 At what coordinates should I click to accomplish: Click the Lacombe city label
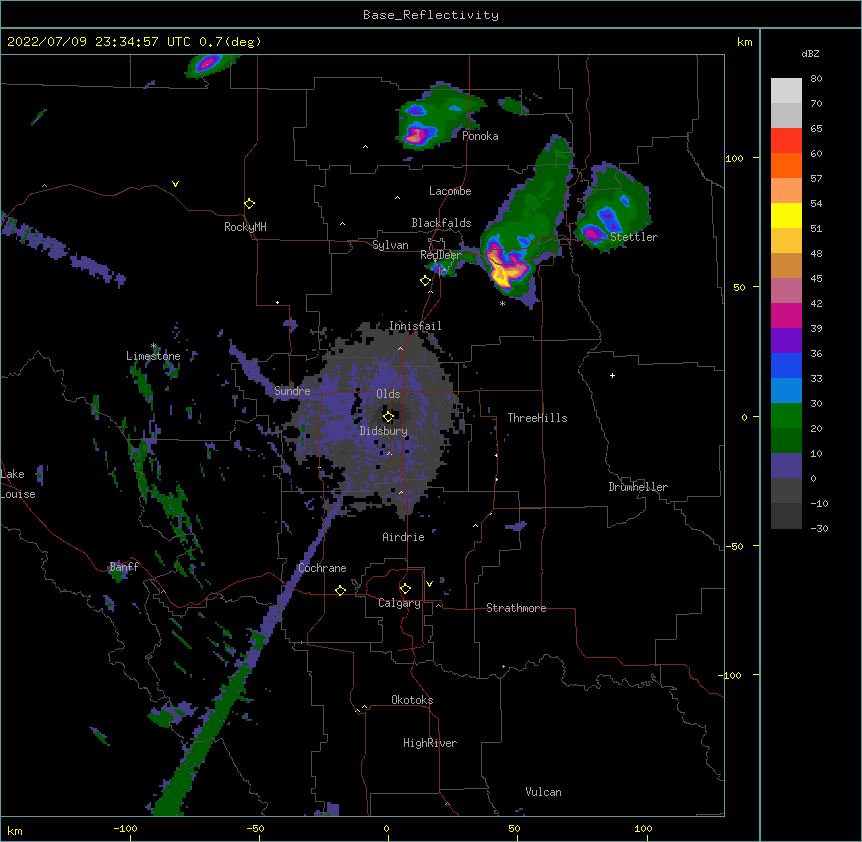pos(450,191)
